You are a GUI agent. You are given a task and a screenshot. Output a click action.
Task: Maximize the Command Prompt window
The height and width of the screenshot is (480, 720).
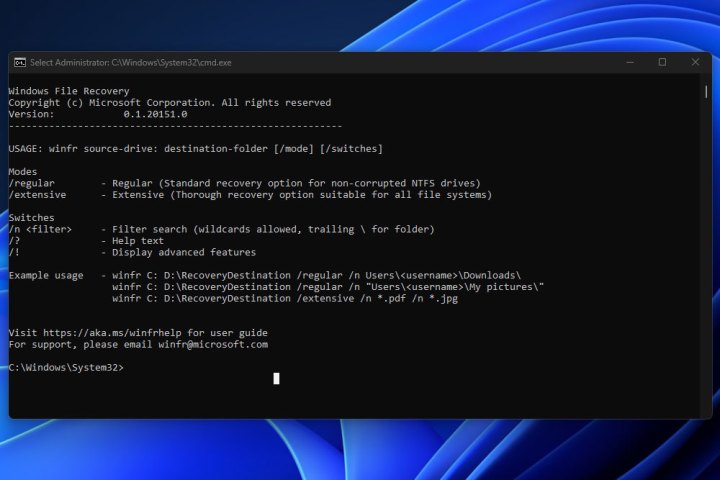(x=662, y=62)
